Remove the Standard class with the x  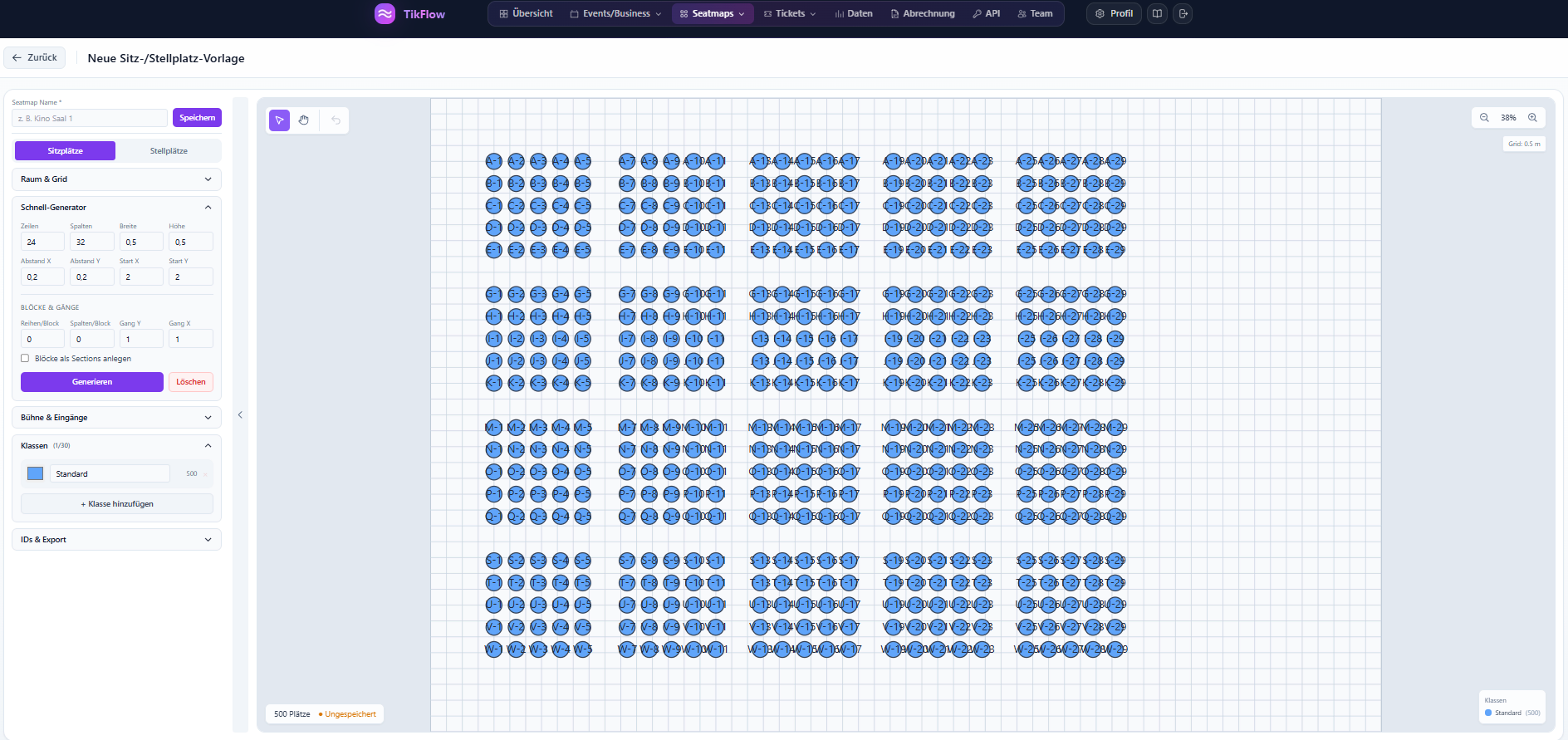click(x=205, y=474)
